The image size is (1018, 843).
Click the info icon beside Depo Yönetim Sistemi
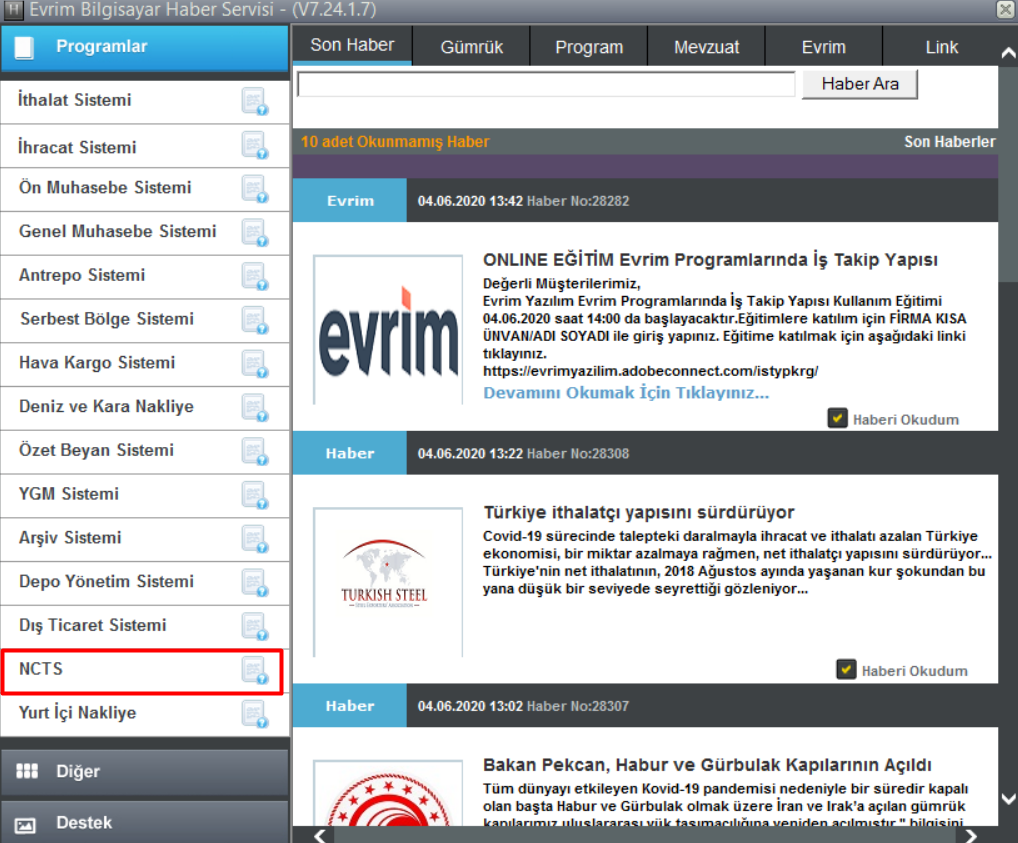(254, 583)
